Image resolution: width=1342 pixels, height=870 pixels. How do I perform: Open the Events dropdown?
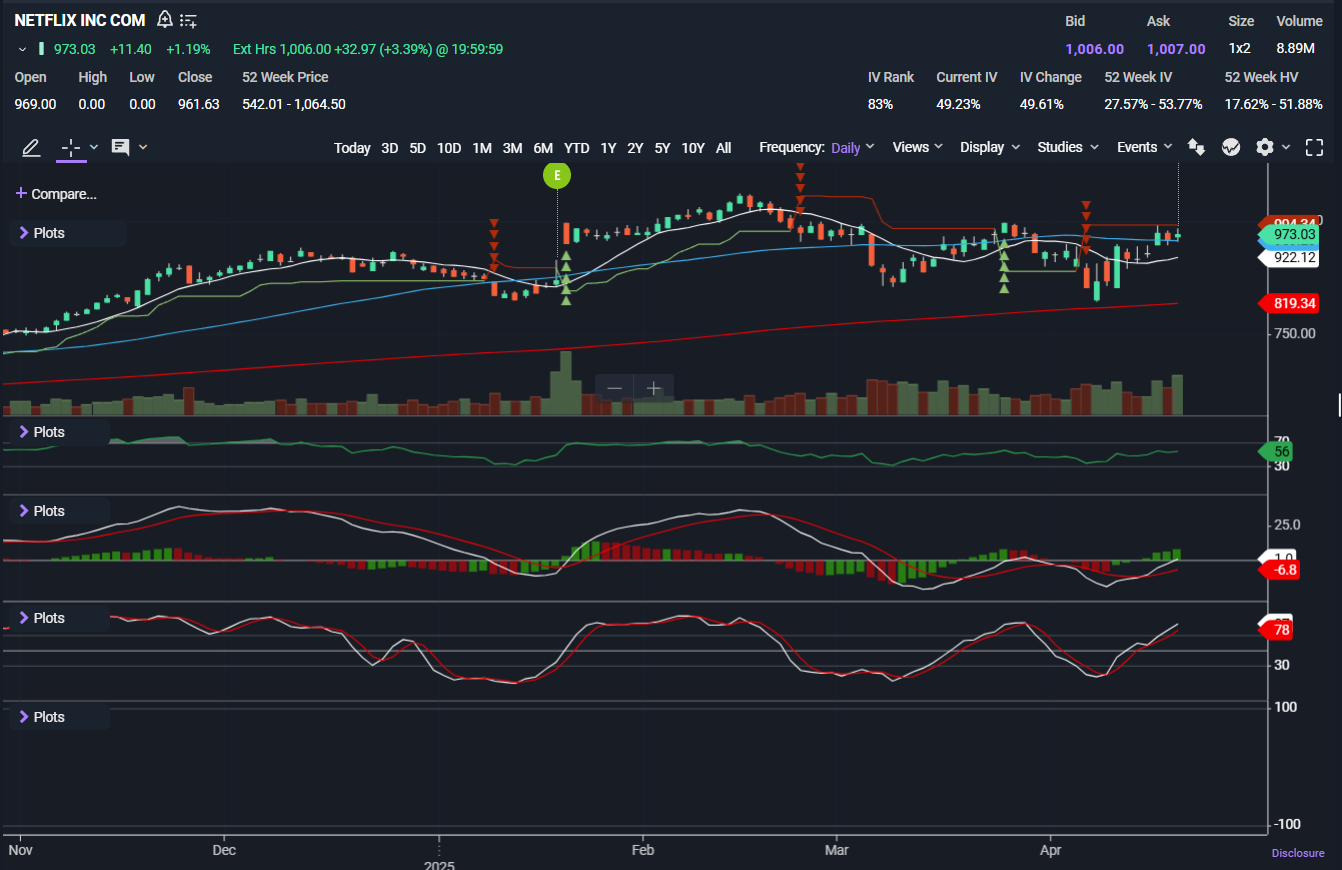1145,147
